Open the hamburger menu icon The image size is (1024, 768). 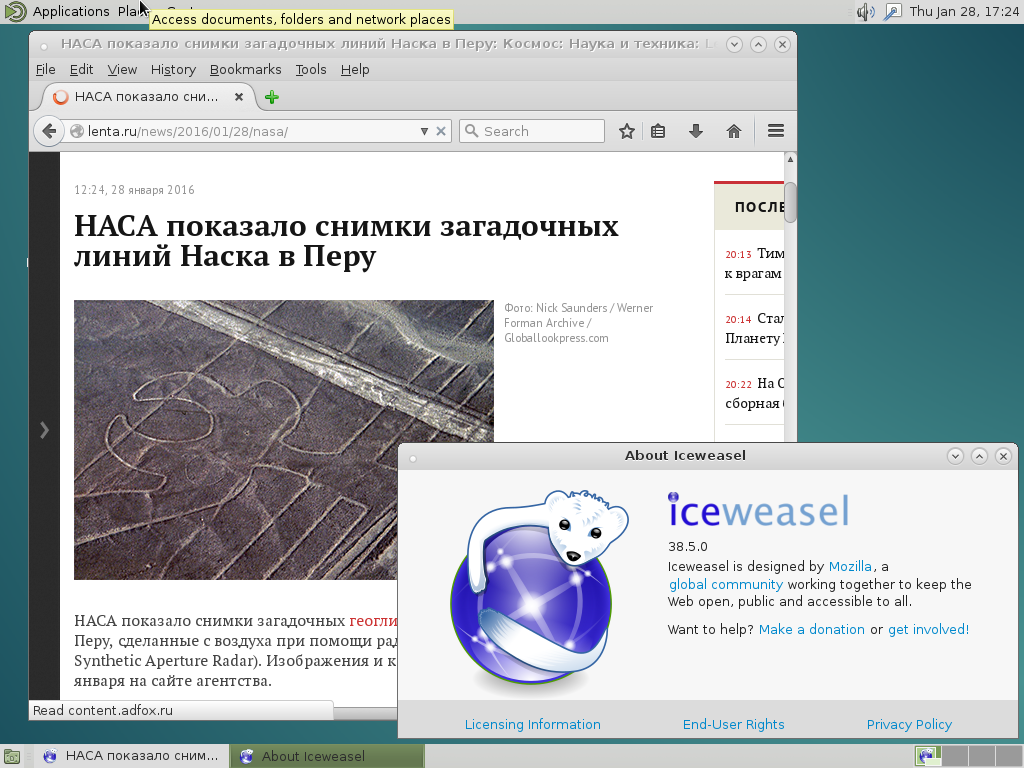(x=775, y=131)
